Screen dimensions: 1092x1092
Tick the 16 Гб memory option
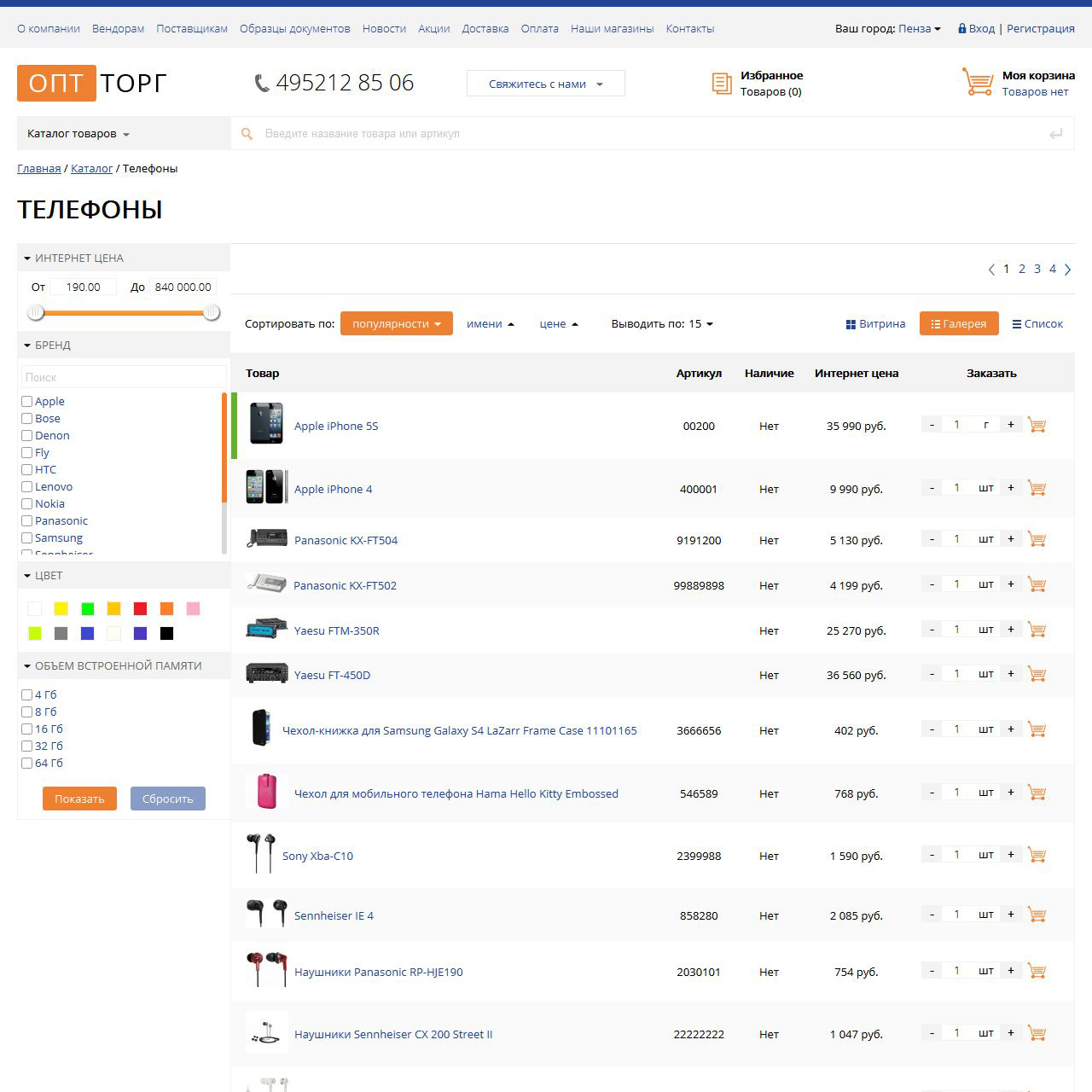(x=27, y=729)
